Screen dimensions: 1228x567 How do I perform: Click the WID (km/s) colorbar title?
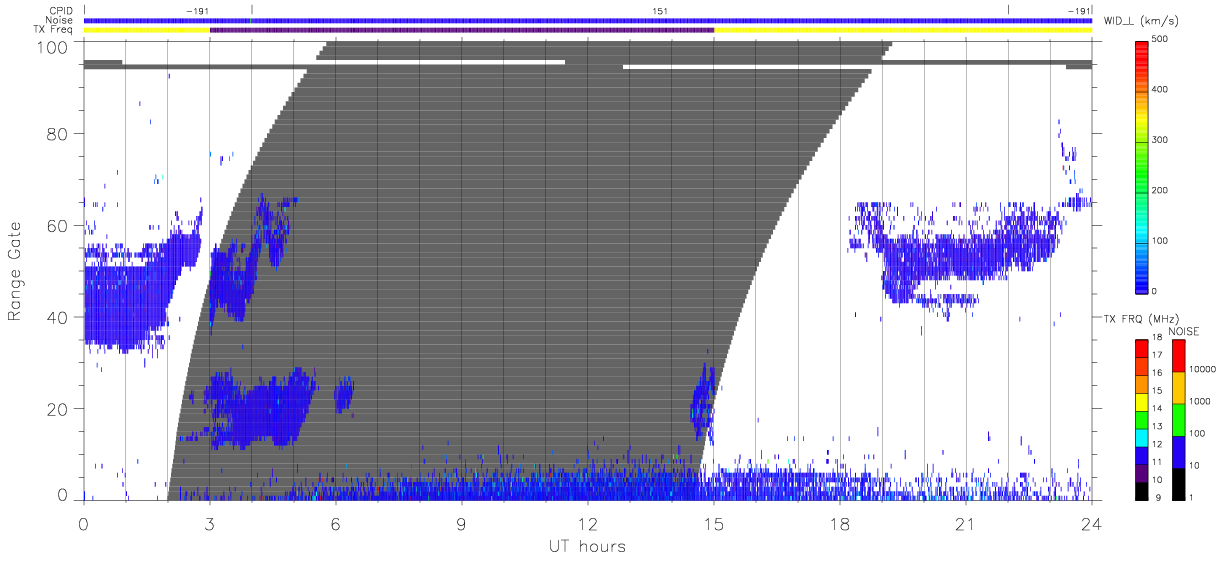tap(1141, 21)
